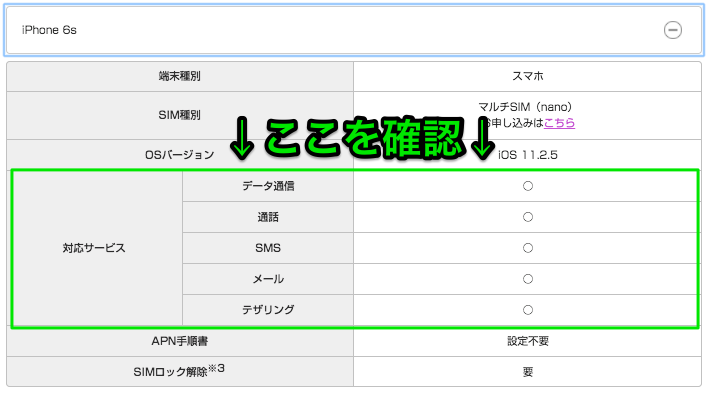Open the こちら application link
Image resolution: width=707 pixels, height=393 pixels.
tap(559, 123)
